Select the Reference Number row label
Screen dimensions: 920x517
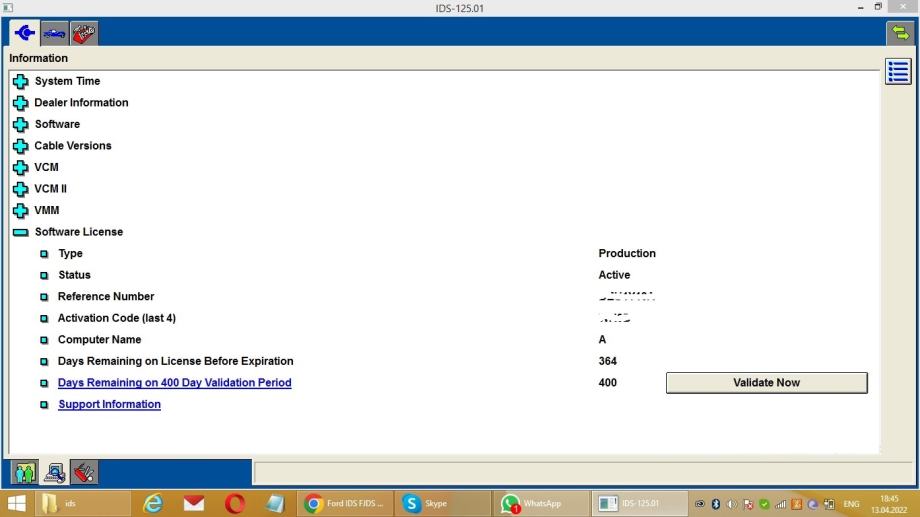(x=106, y=296)
